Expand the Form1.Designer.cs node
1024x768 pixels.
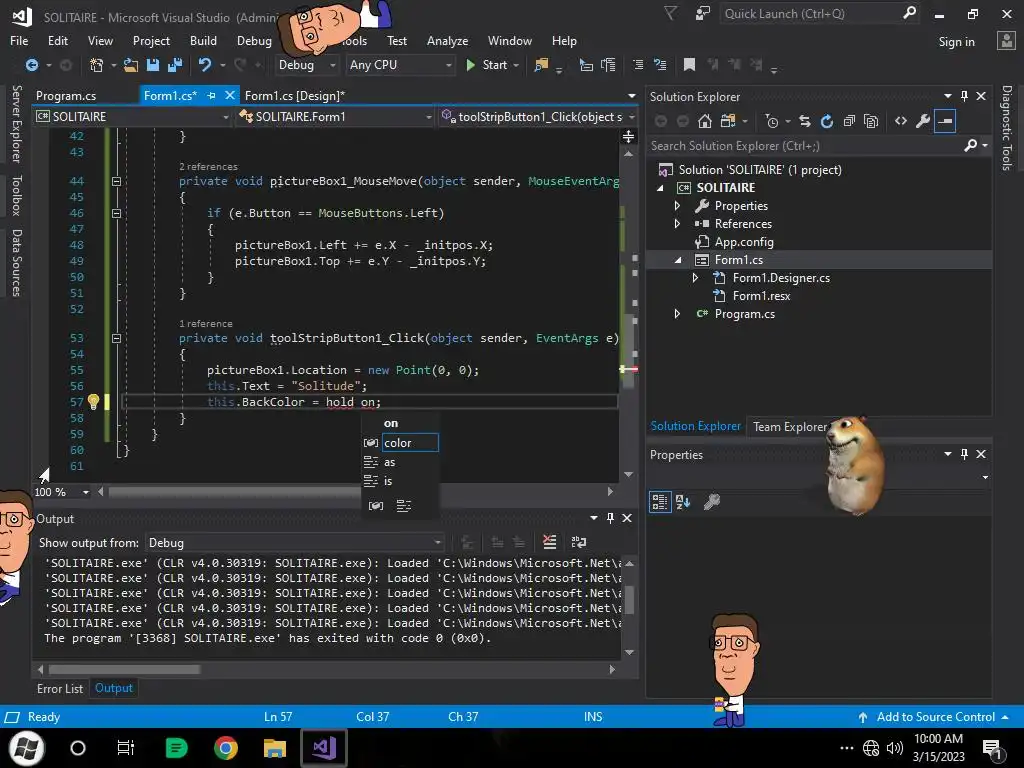point(696,278)
